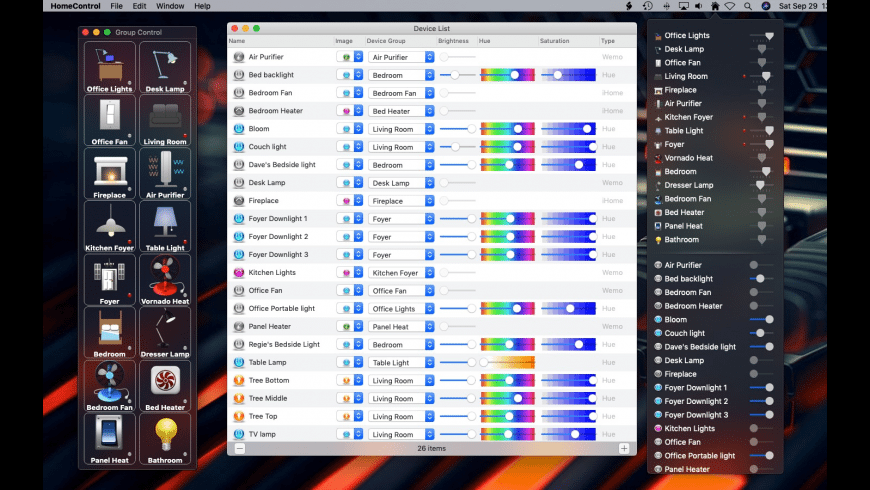
Task: Toggle power for Bloom device
Action: (239, 129)
